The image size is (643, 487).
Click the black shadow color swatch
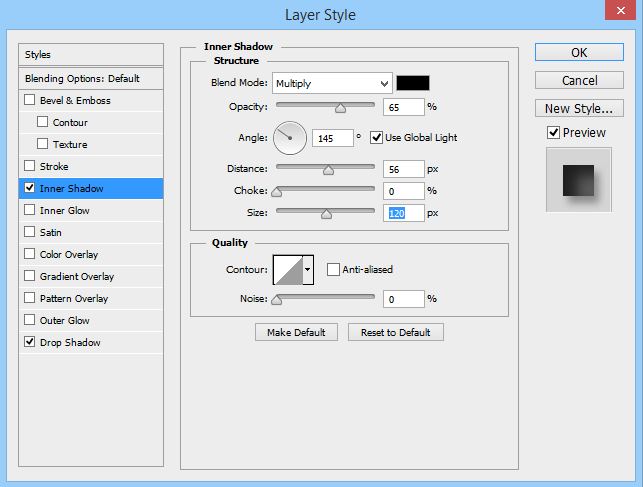413,83
